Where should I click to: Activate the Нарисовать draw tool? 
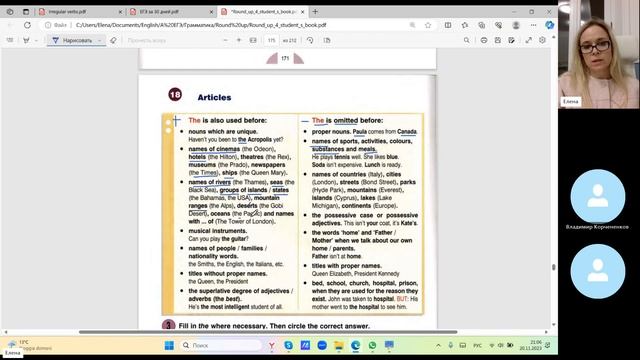click(73, 40)
